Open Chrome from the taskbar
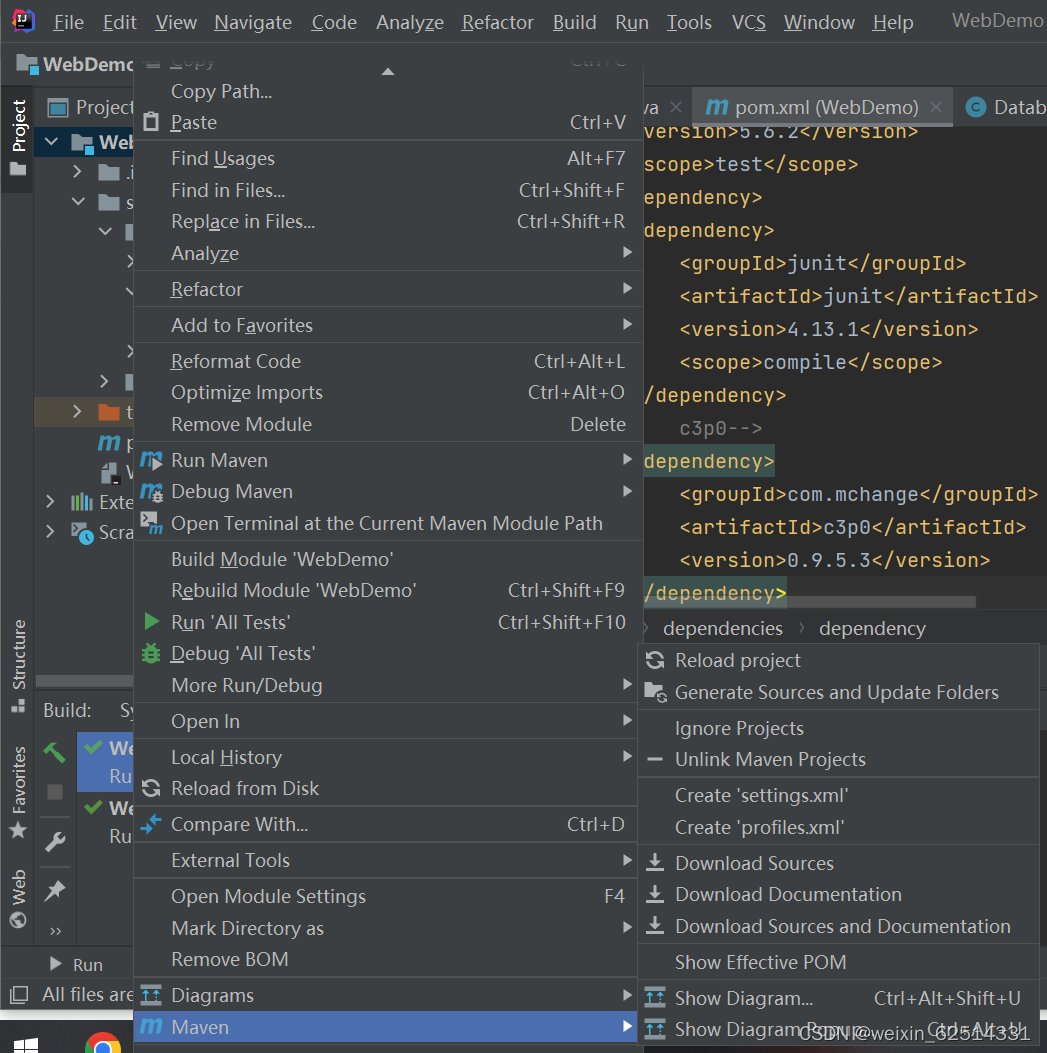 (103, 1043)
